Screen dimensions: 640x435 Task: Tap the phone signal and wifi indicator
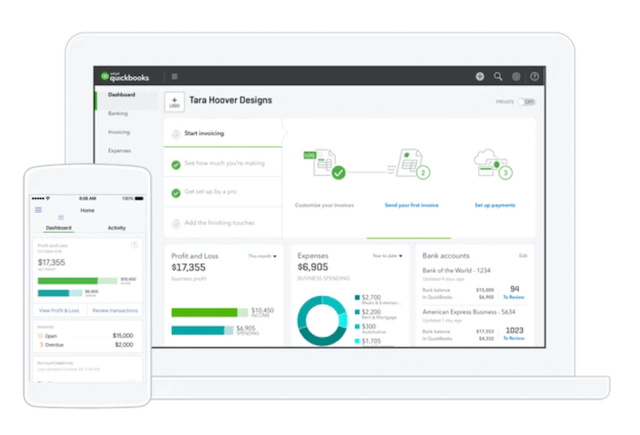41,198
